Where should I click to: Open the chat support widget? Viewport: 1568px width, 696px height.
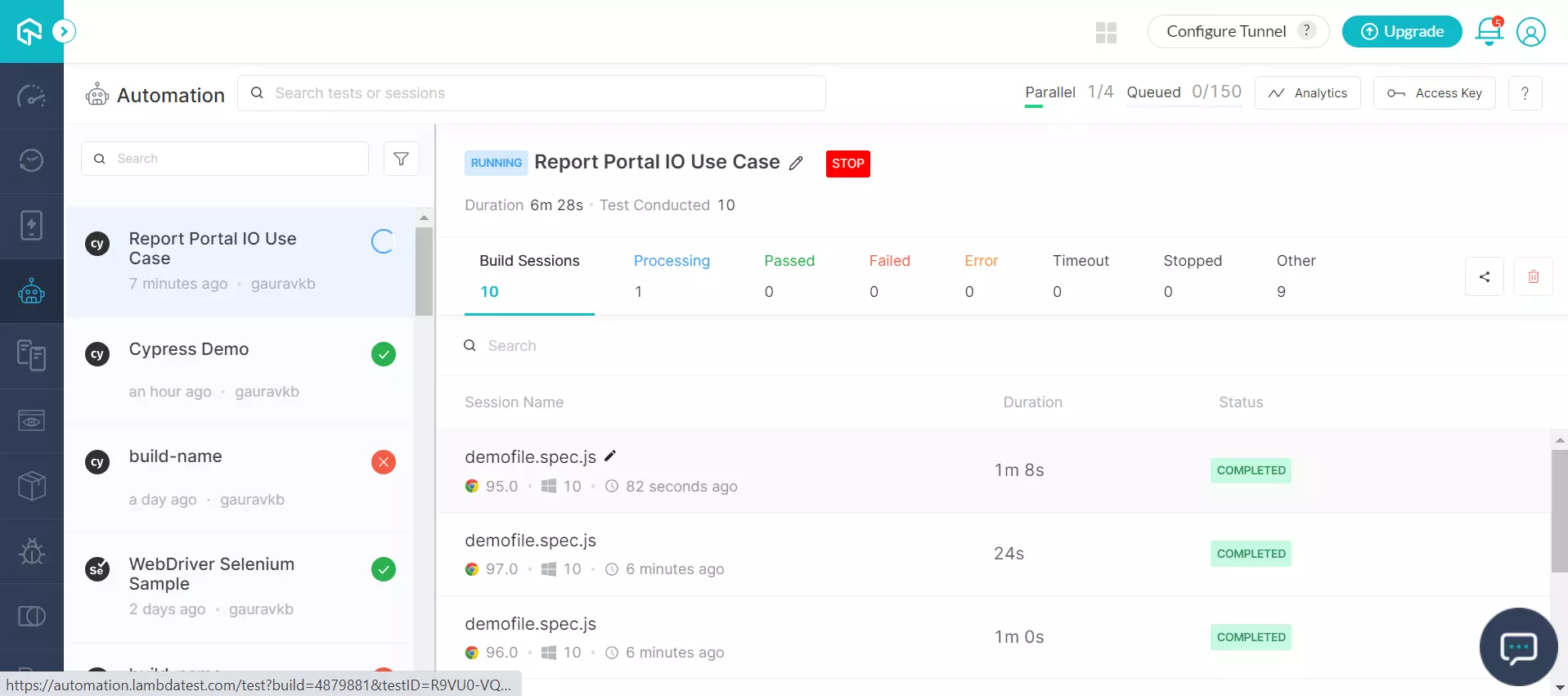point(1518,647)
